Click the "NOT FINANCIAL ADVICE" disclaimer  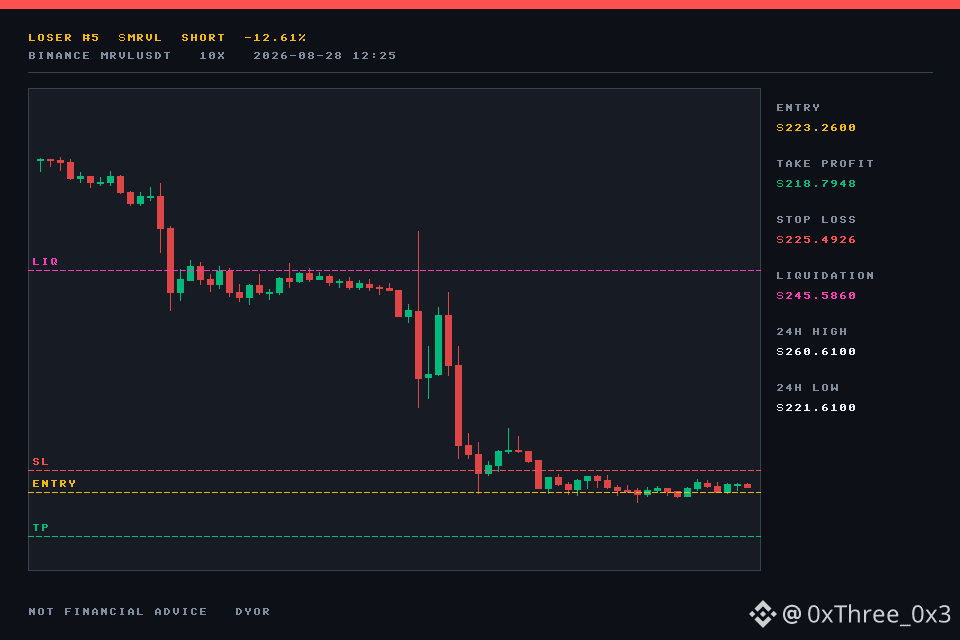click(118, 612)
